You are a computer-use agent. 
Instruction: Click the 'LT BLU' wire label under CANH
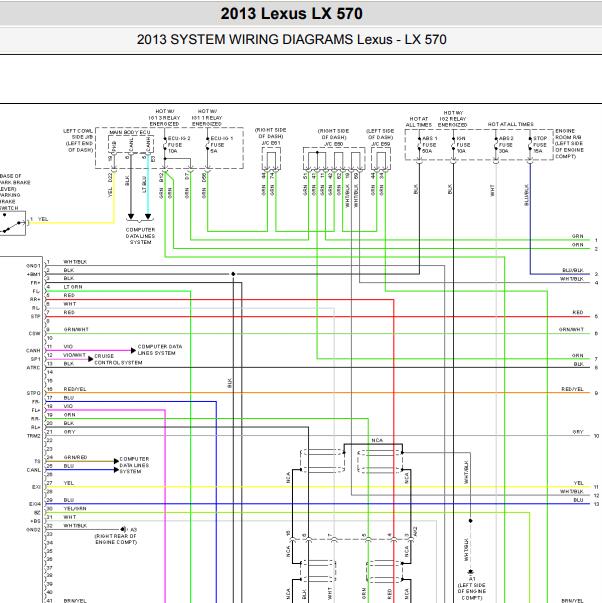click(x=145, y=185)
